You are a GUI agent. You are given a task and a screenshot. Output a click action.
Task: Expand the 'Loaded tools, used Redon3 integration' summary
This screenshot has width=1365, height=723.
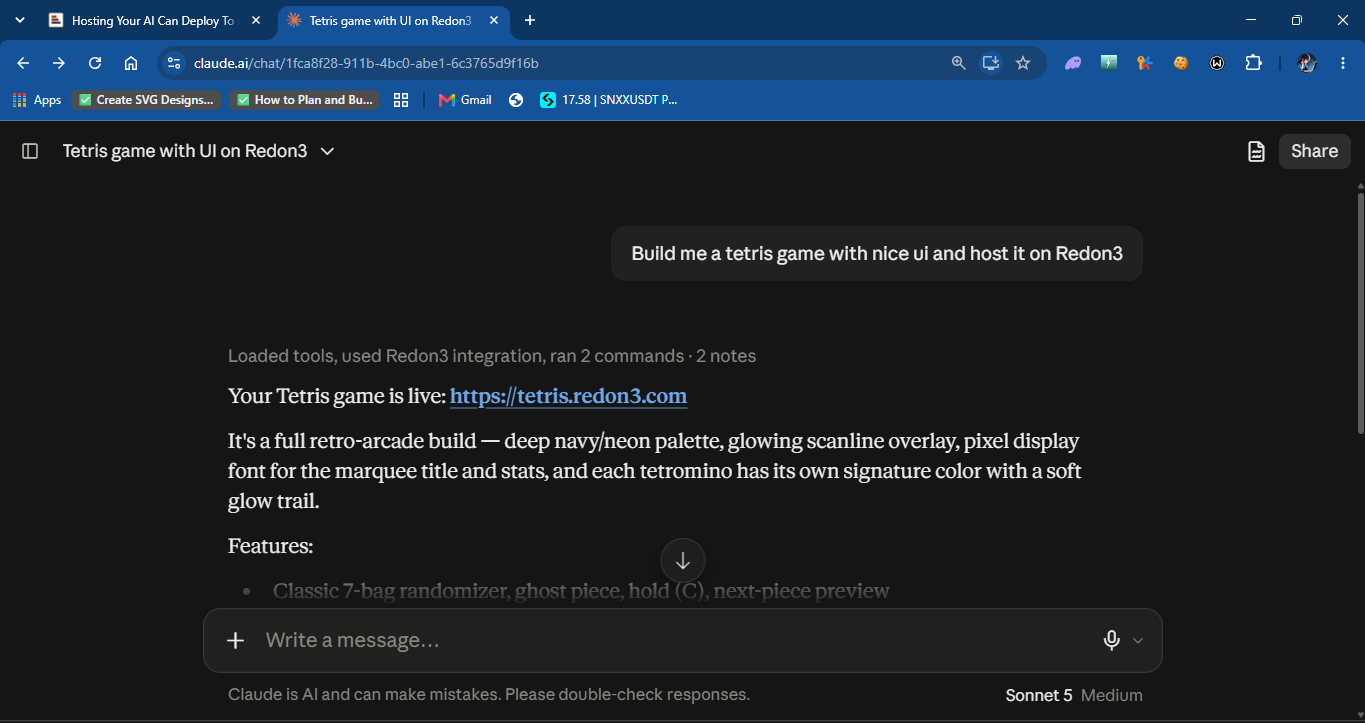(x=492, y=356)
